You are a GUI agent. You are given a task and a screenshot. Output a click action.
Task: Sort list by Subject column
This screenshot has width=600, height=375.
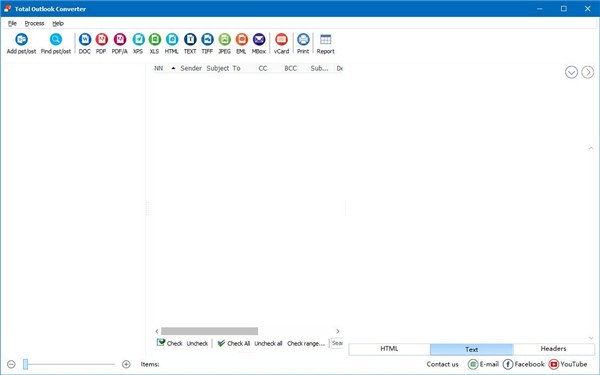click(x=218, y=68)
